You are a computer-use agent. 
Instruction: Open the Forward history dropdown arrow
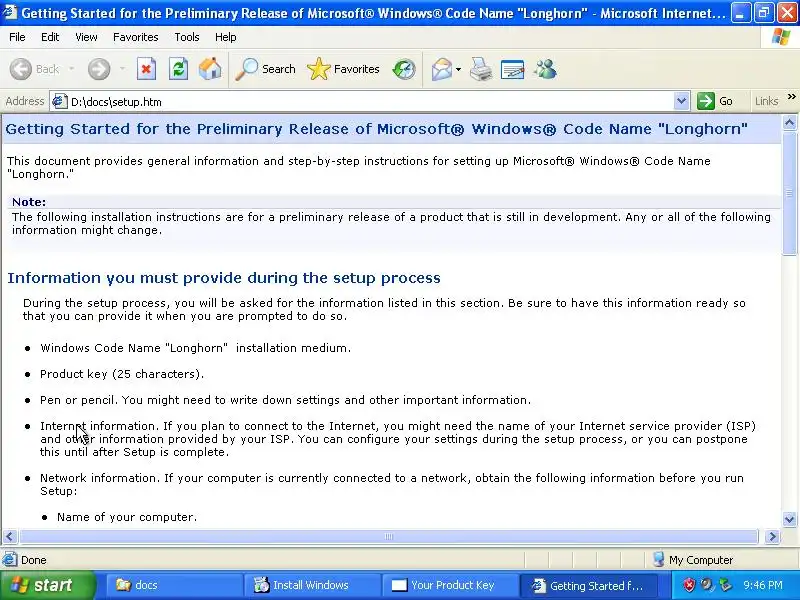pyautogui.click(x=122, y=69)
